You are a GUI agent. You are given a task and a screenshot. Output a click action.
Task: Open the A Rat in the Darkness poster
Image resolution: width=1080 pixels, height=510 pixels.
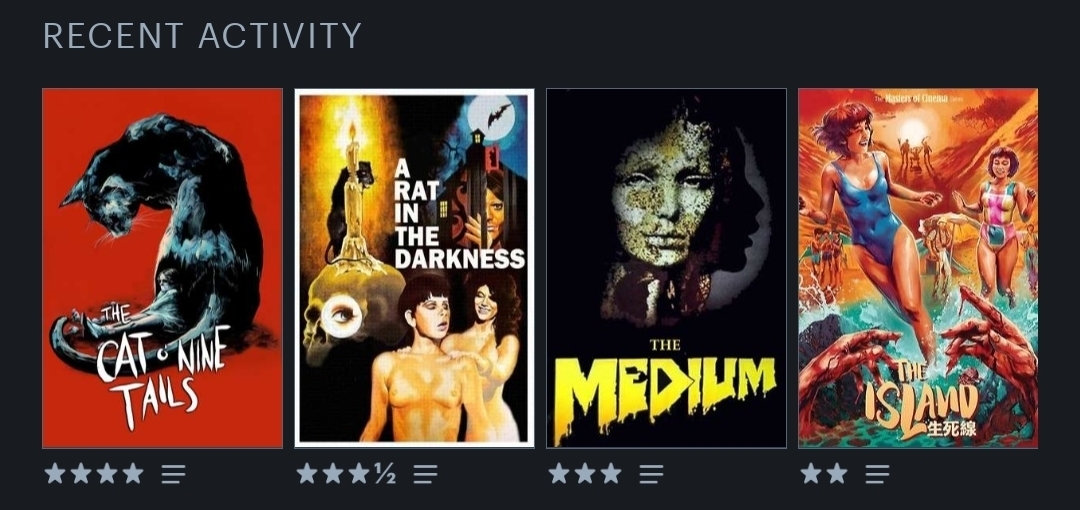414,268
